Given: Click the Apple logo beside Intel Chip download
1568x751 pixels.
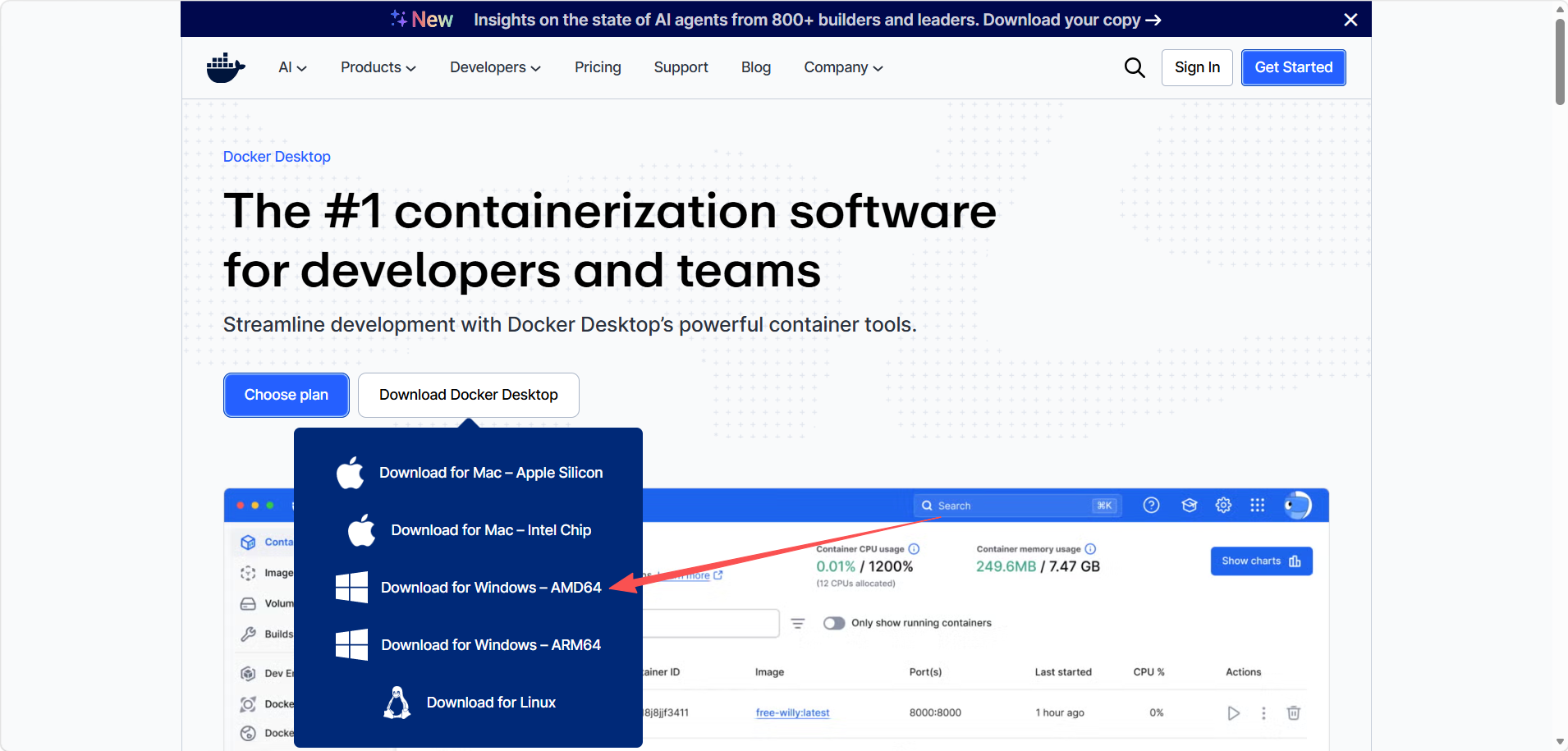Looking at the screenshot, I should [x=362, y=530].
